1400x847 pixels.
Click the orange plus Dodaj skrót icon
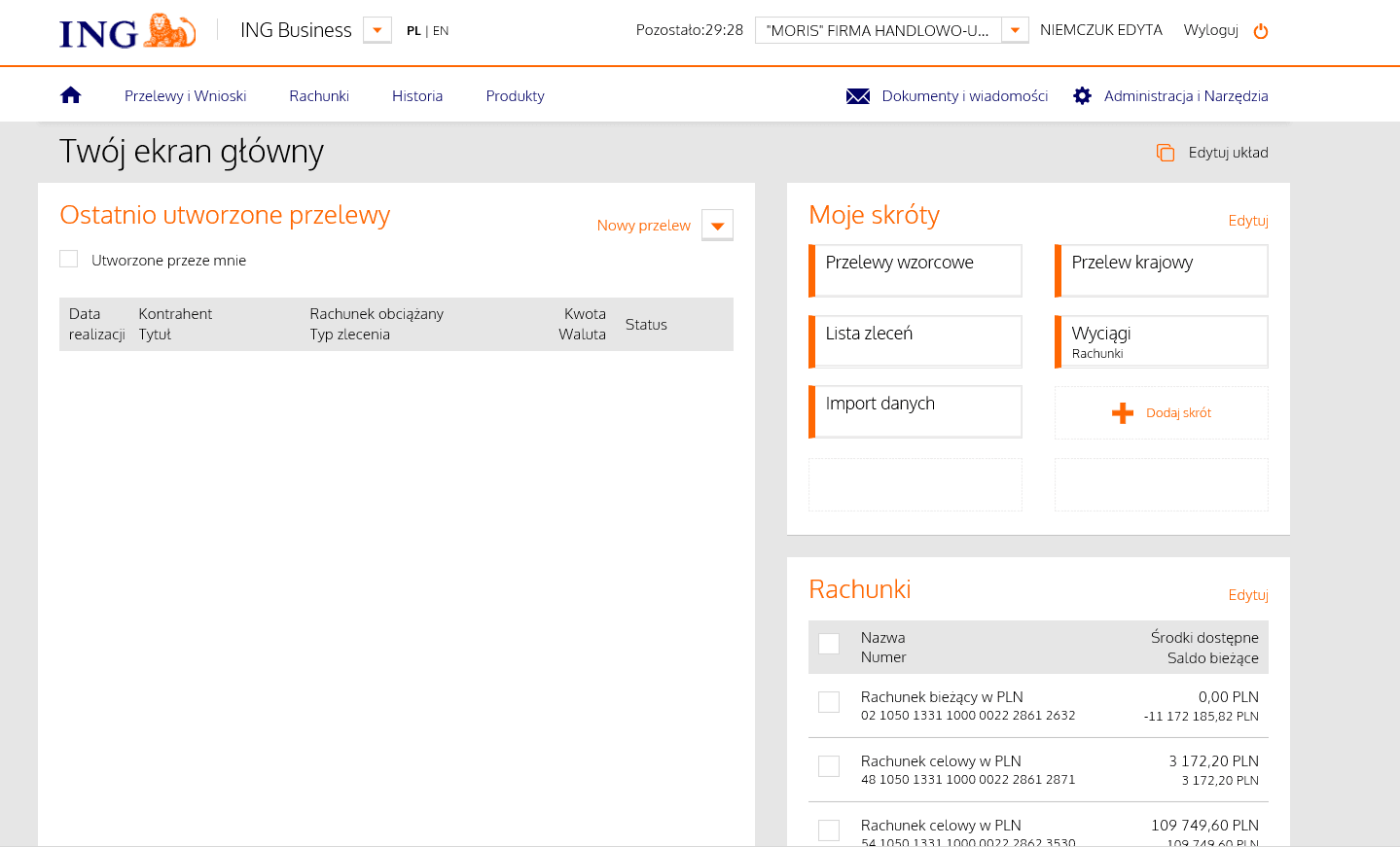coord(1123,413)
